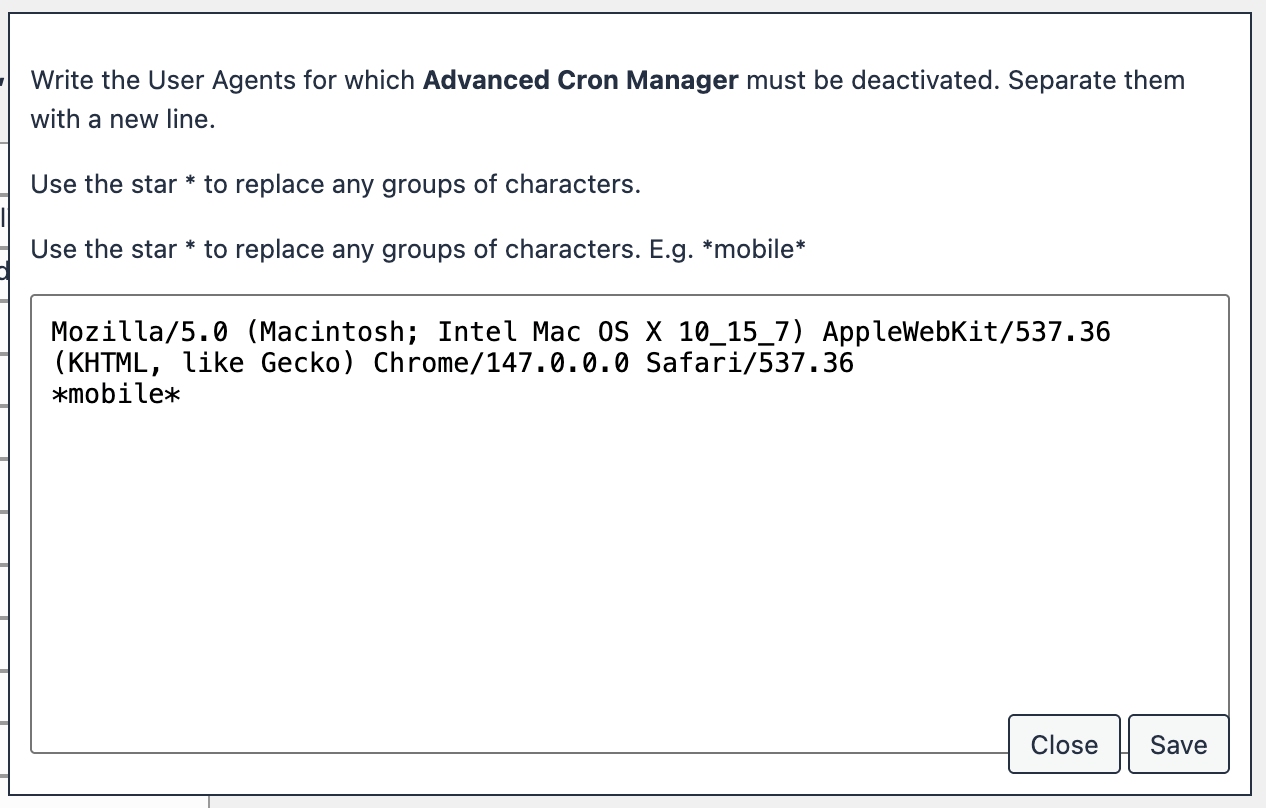The height and width of the screenshot is (808, 1266).
Task: Click the 'with a new line' sentence
Action: point(120,119)
